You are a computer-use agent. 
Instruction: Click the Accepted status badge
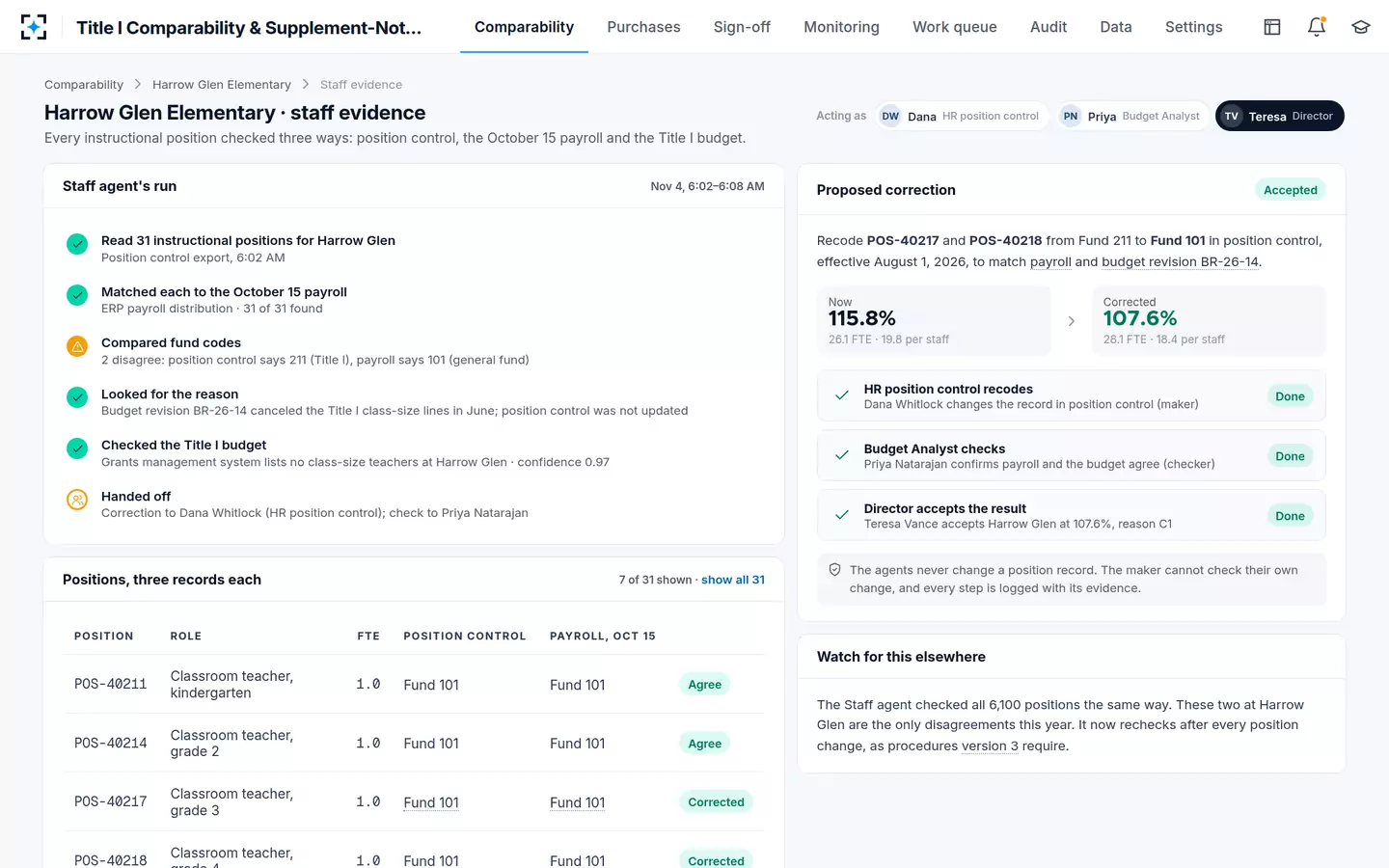click(1291, 190)
